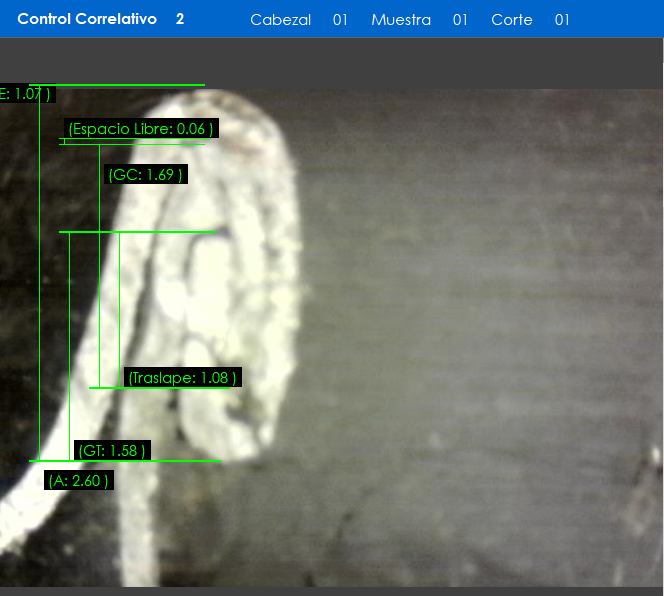Select the Espacio Libre: 0.06 measurement label

point(140,129)
